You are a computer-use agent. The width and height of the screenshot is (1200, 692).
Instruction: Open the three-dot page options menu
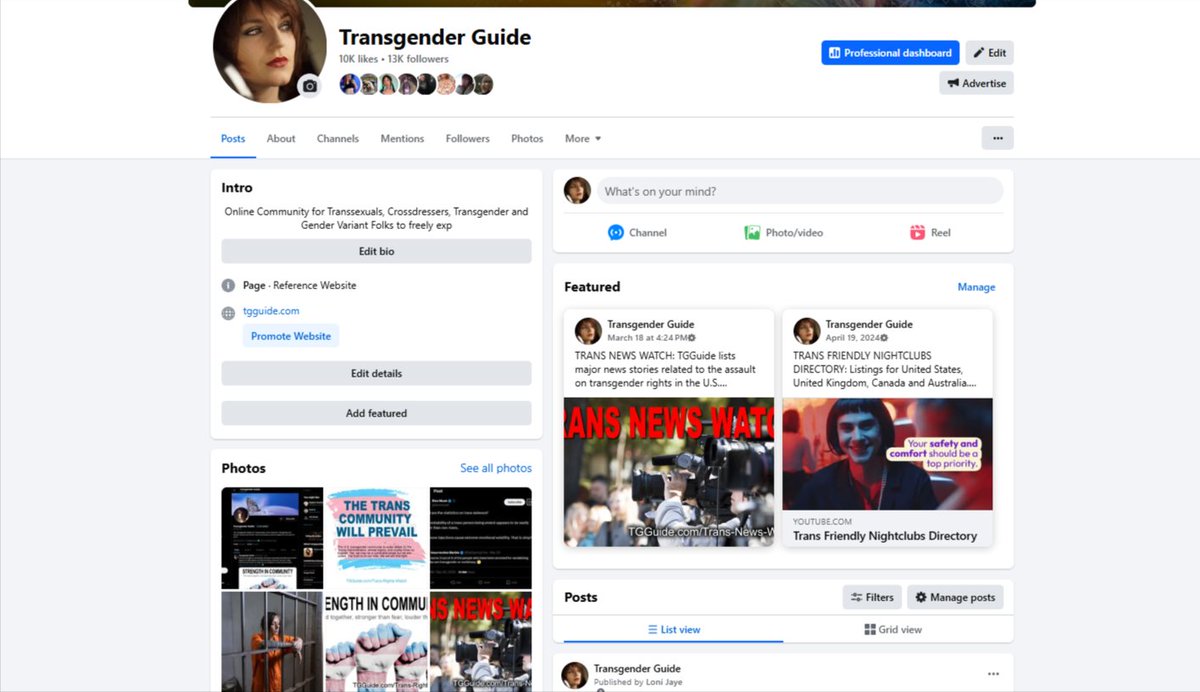point(997,138)
